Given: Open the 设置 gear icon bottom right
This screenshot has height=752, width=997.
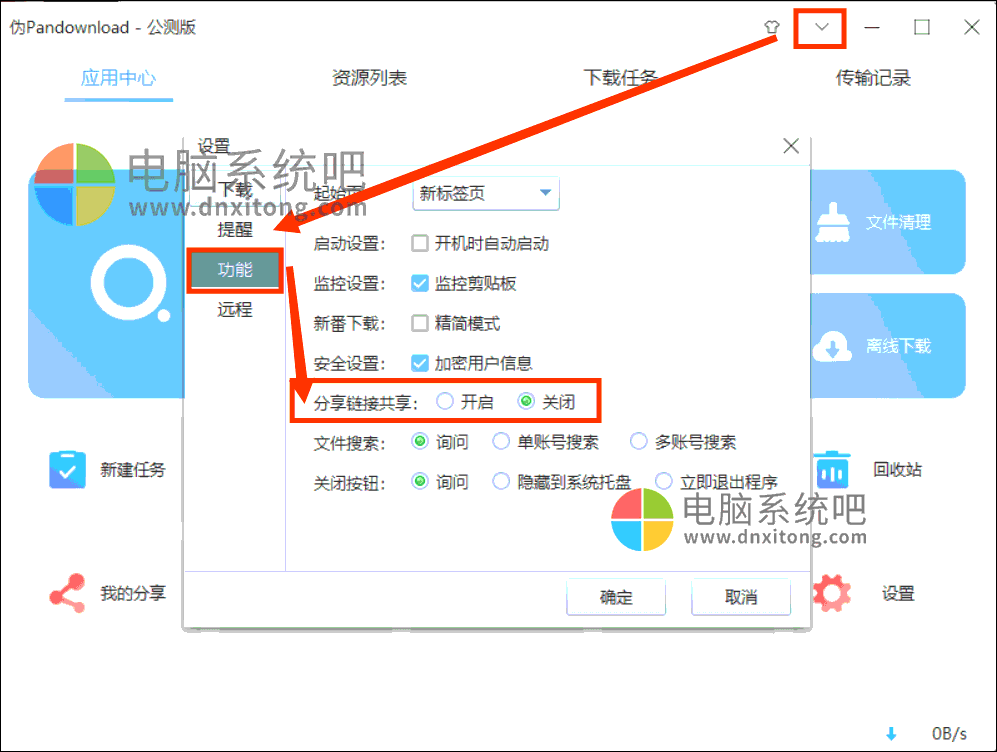Looking at the screenshot, I should click(832, 592).
